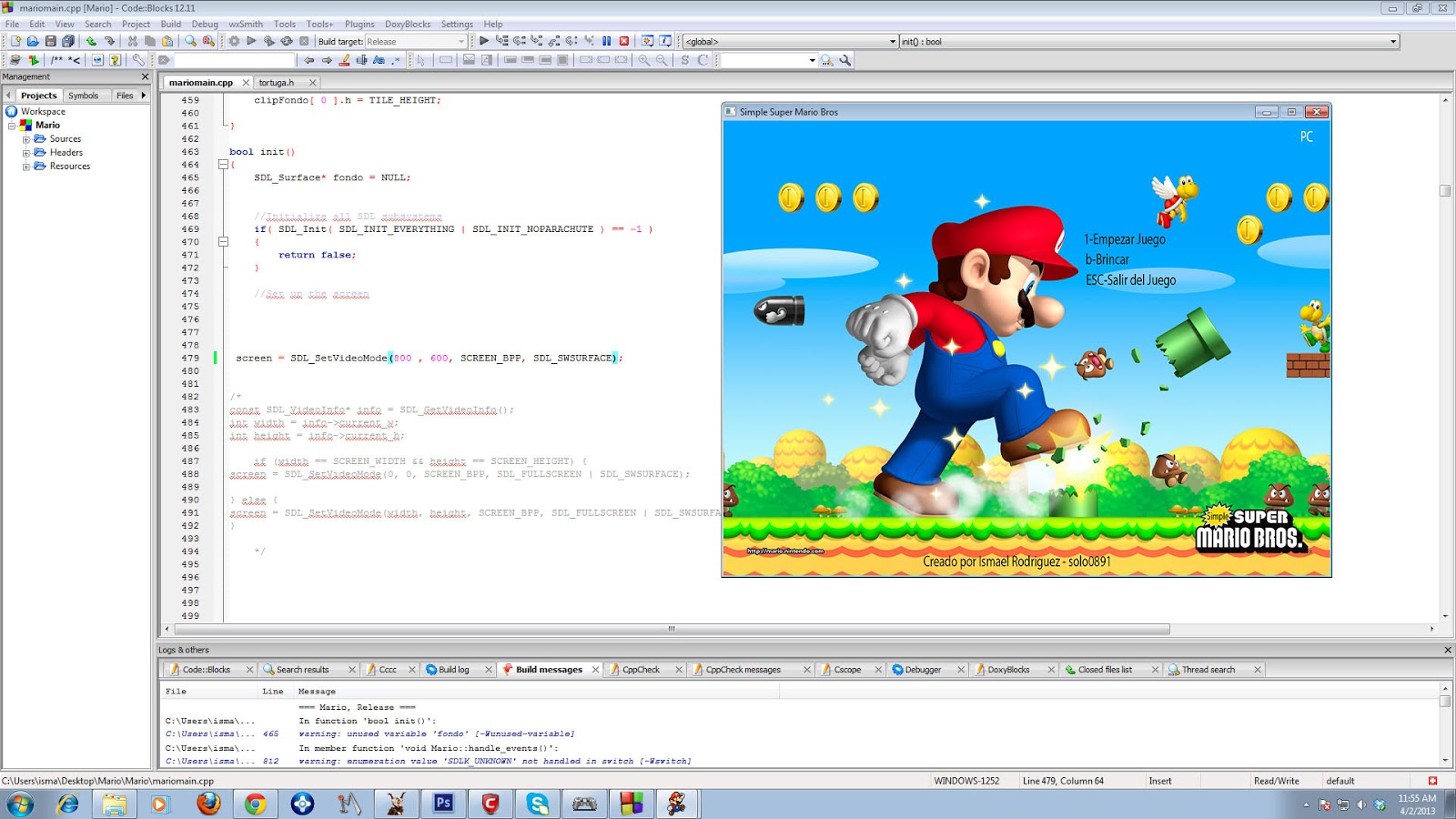Open the search text dropdown arrow

(813, 60)
